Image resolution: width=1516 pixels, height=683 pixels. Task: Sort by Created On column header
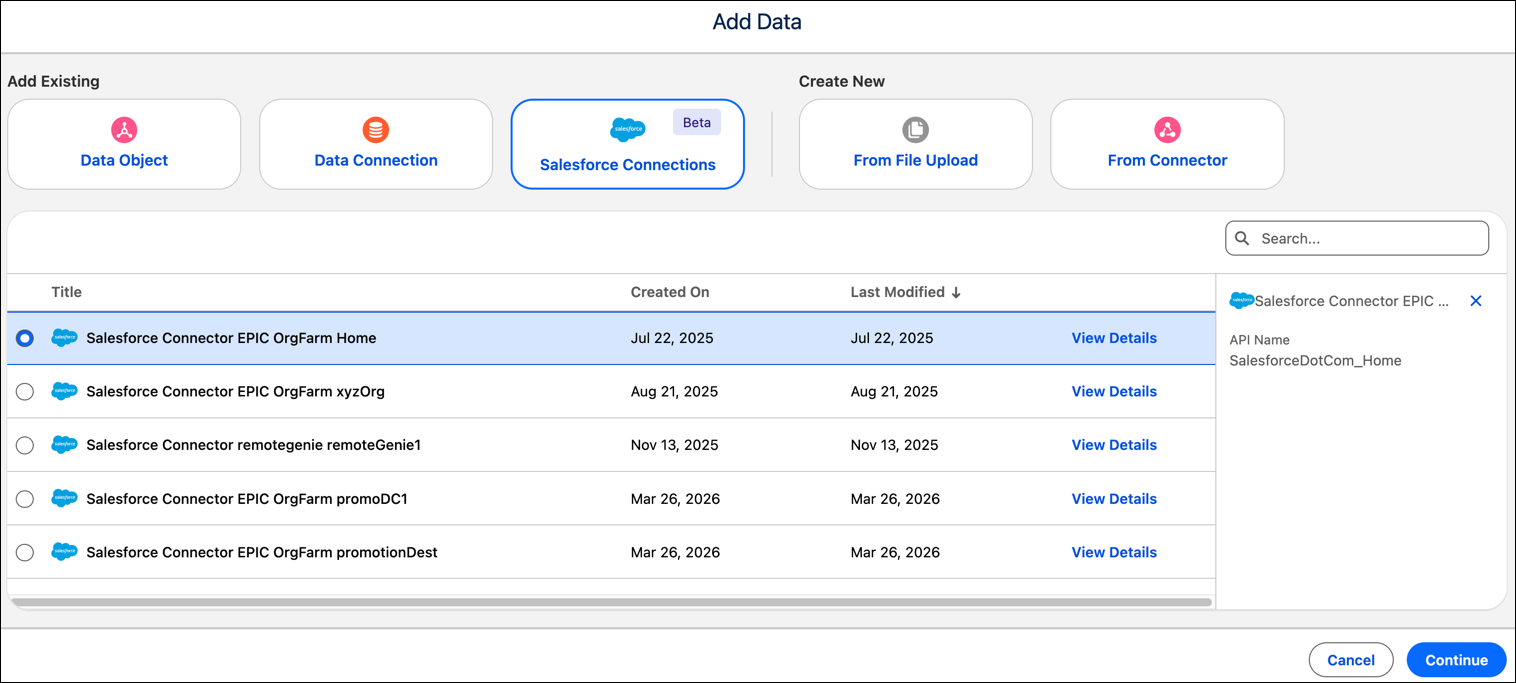(x=670, y=292)
